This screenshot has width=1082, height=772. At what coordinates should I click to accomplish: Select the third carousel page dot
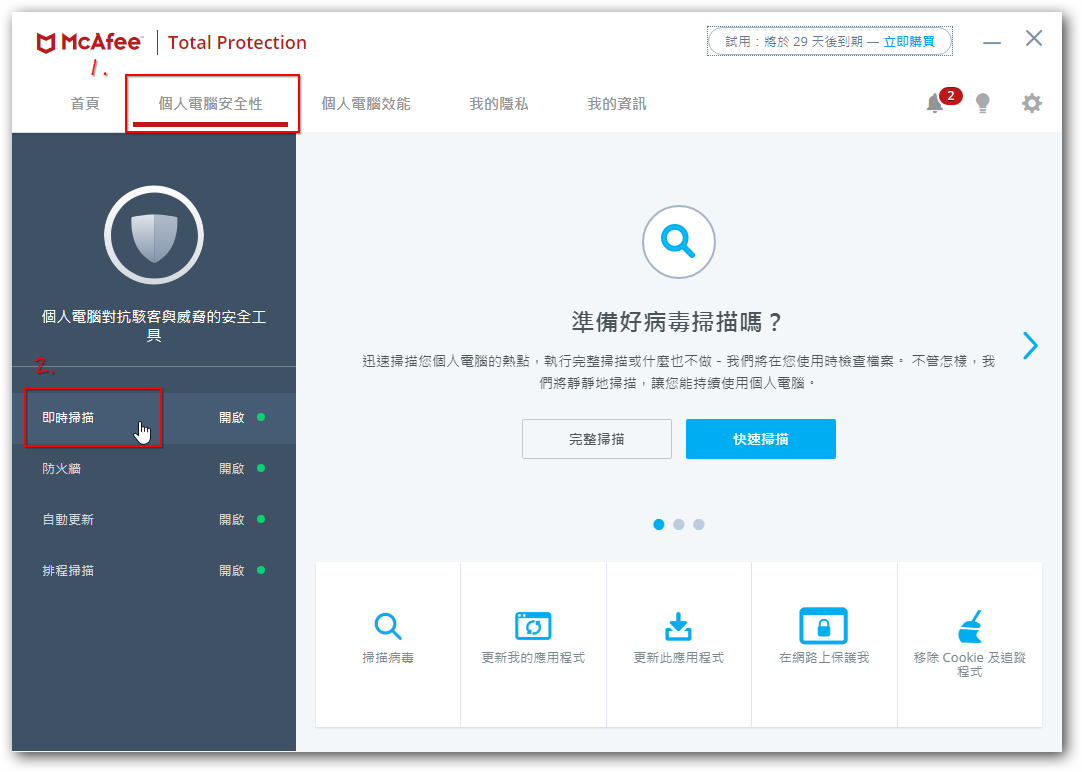click(699, 524)
